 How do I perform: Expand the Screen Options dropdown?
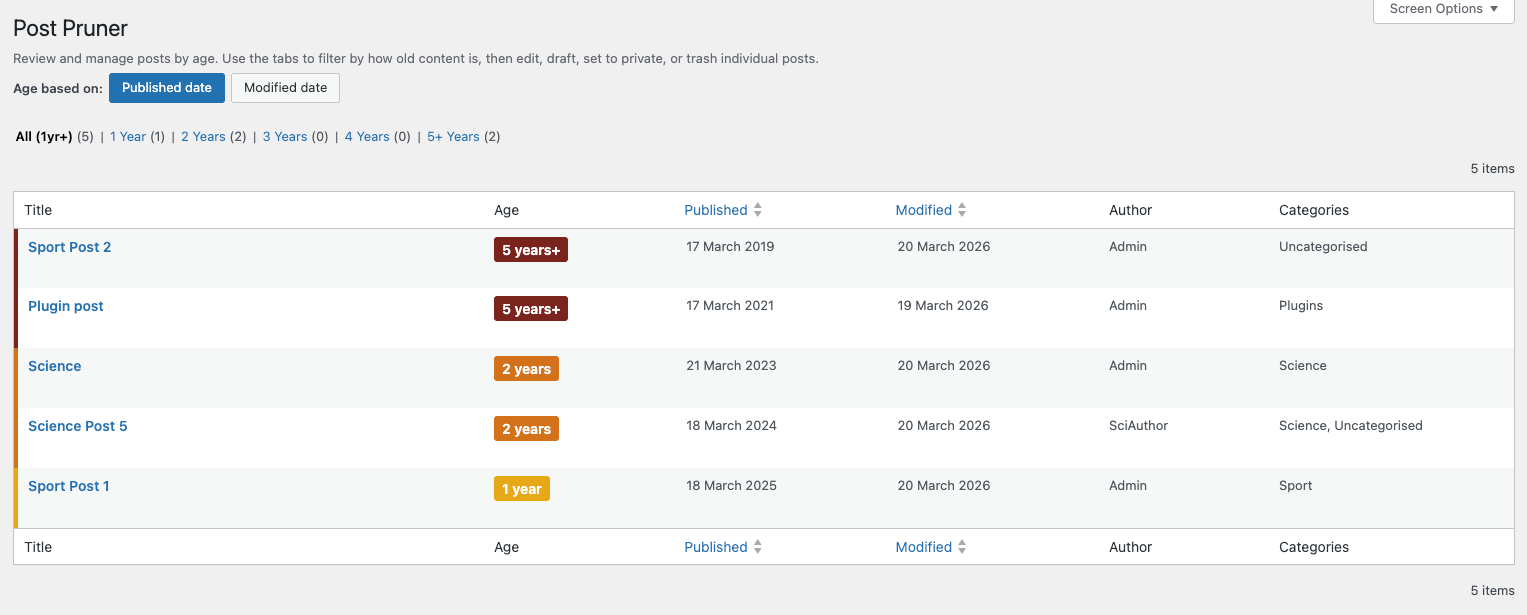pos(1443,9)
